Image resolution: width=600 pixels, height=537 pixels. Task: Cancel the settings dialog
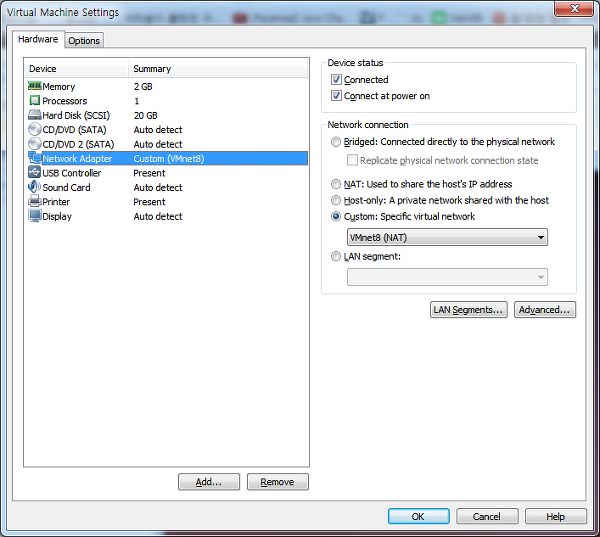coord(487,516)
